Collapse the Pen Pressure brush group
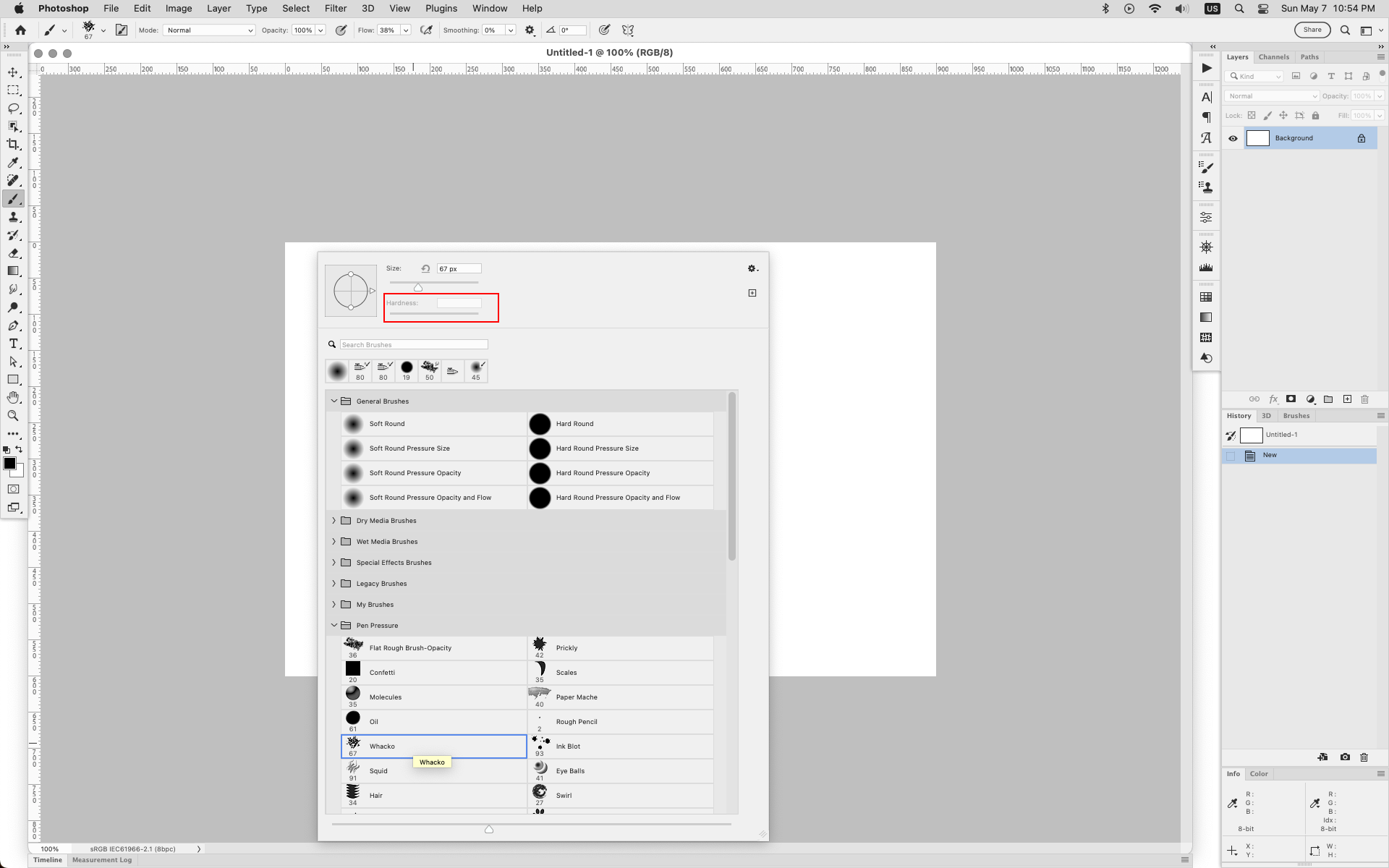 [x=334, y=625]
